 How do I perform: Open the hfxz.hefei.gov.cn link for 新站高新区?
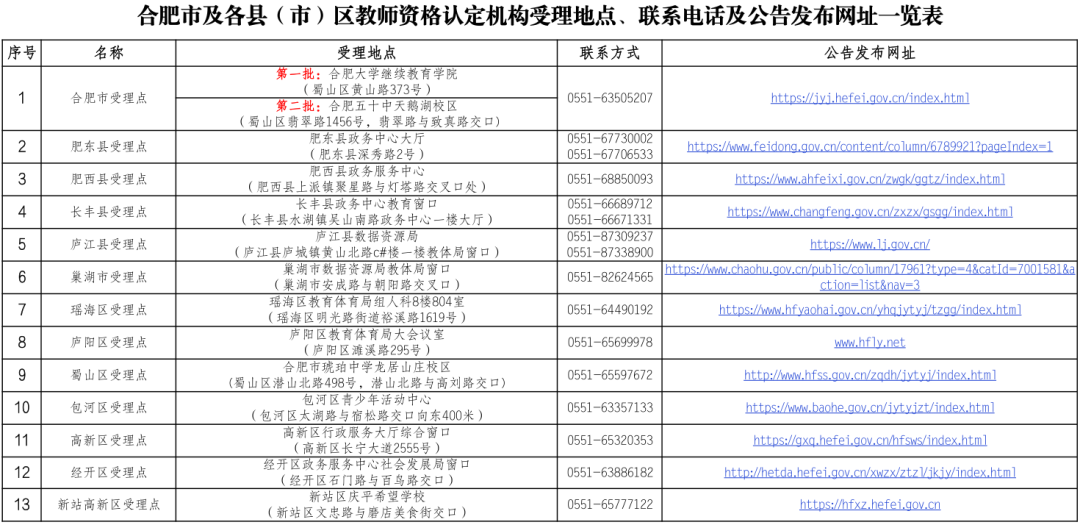870,505
